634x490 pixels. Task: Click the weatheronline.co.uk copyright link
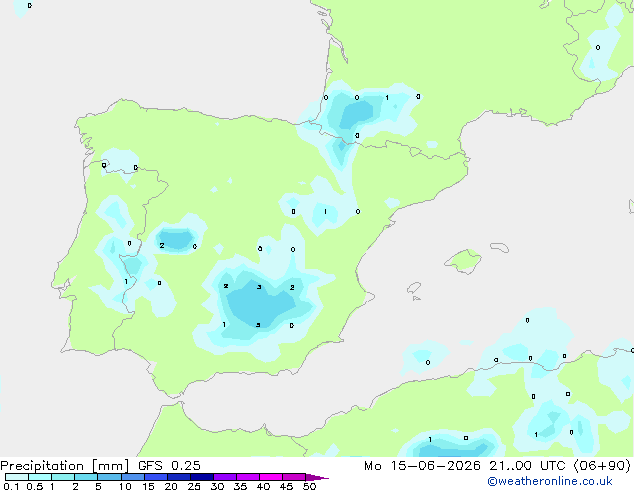550,481
